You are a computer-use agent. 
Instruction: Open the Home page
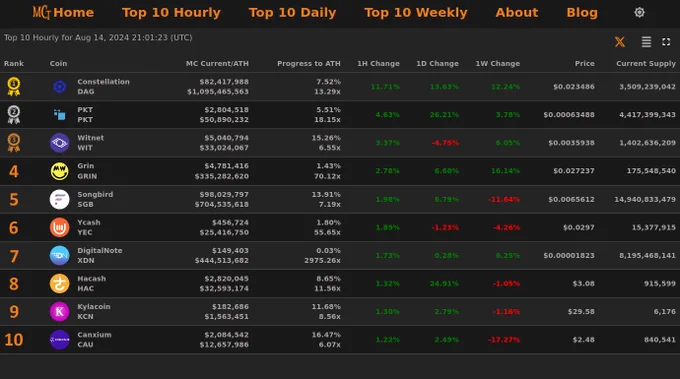coord(74,13)
